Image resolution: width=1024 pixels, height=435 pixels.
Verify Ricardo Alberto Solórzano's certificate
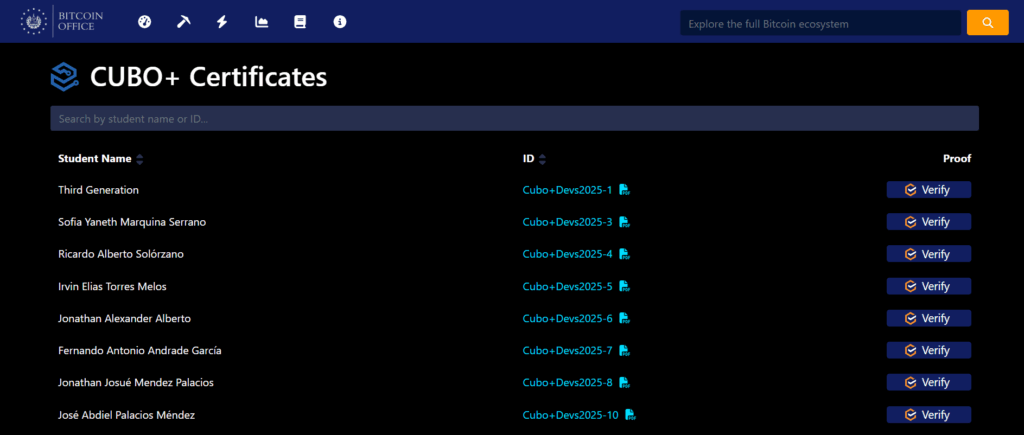[928, 254]
